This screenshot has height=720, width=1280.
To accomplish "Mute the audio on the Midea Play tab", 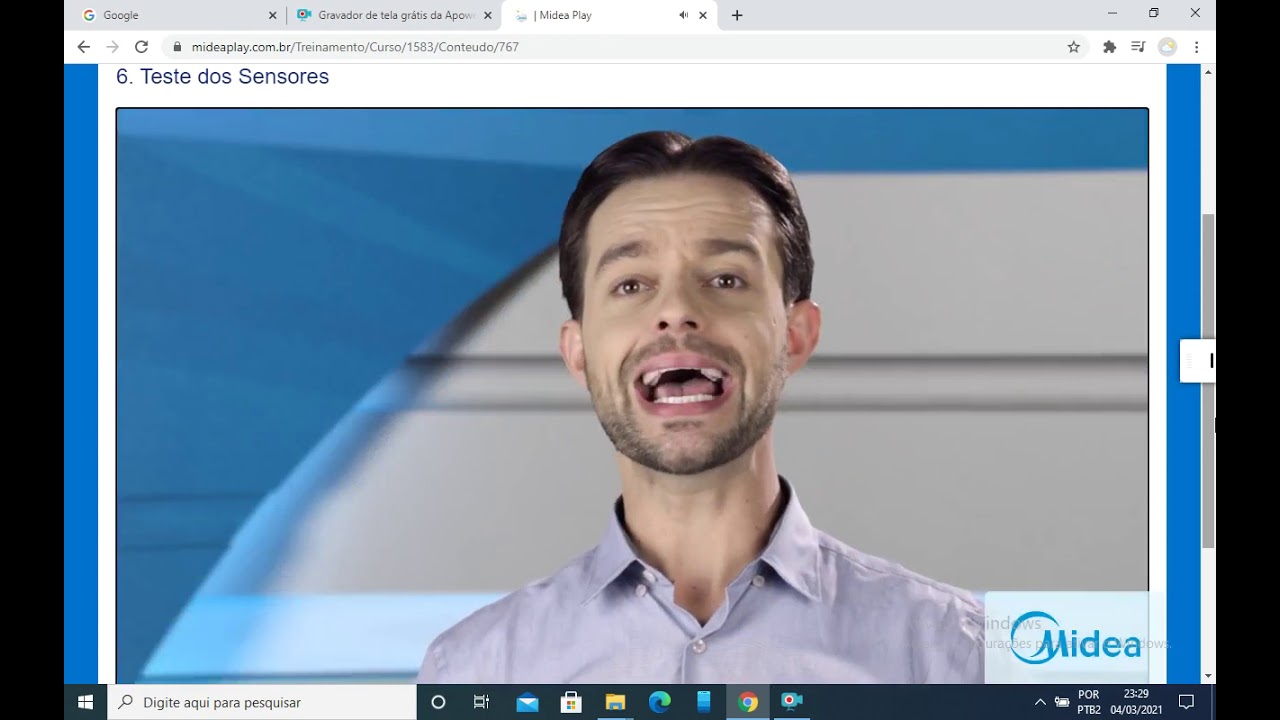I will [684, 15].
